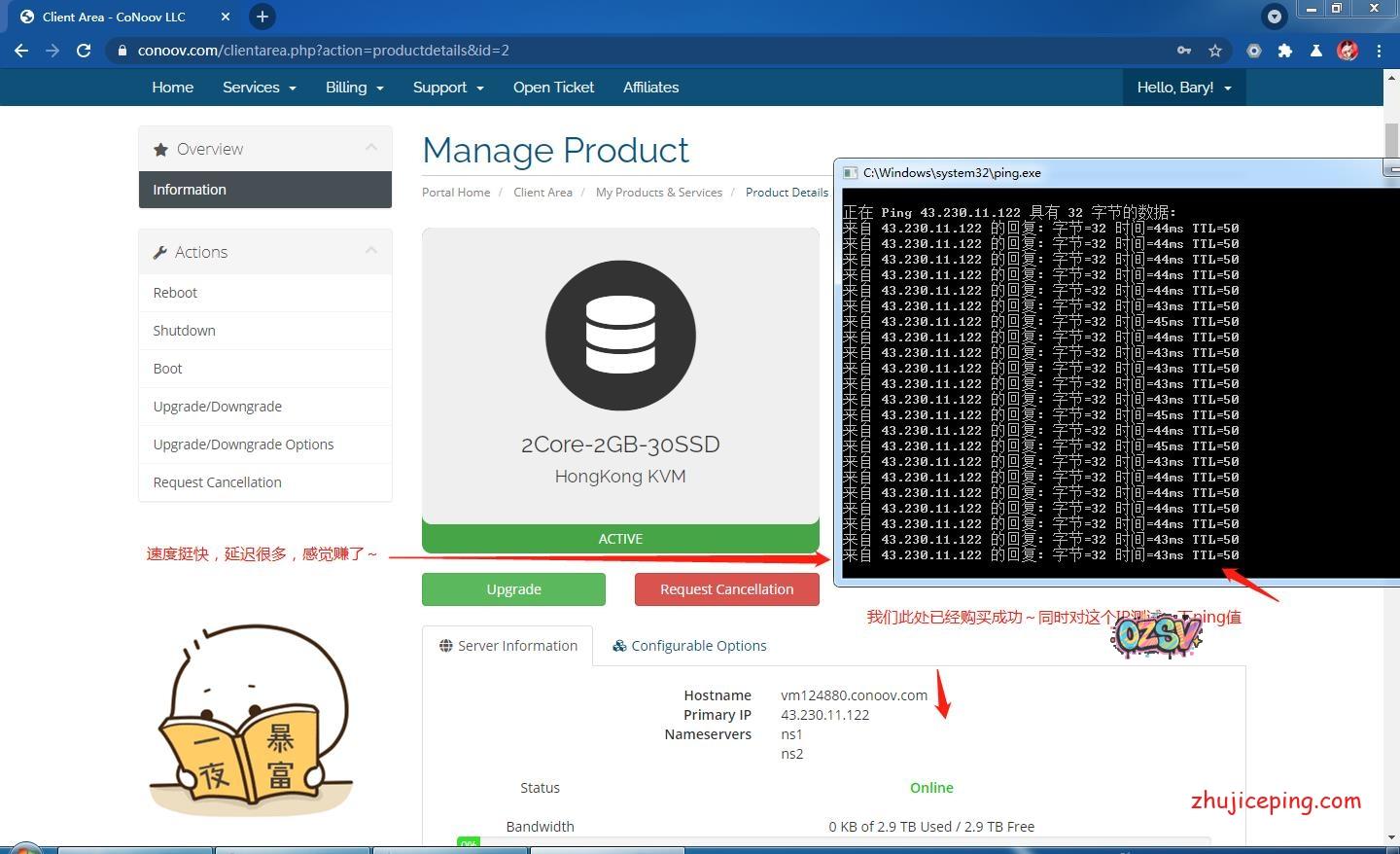Select Reboot in the Actions list

175,293
